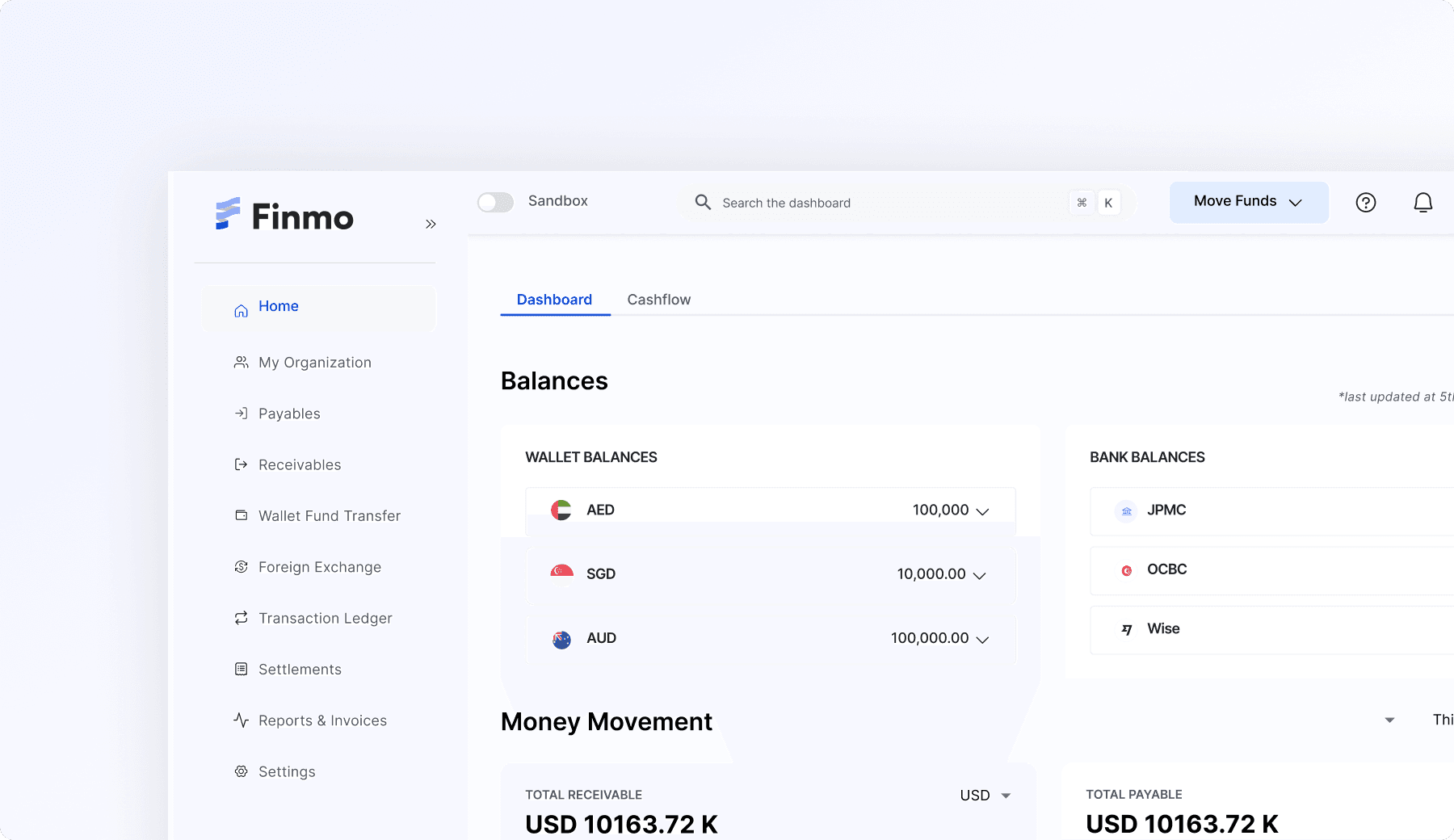This screenshot has width=1454, height=840.
Task: Open Settings page label
Action: [x=287, y=771]
